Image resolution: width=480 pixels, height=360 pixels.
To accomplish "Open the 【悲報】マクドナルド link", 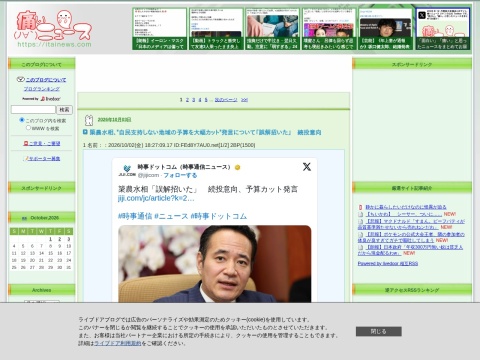I will pyautogui.click(x=411, y=224).
